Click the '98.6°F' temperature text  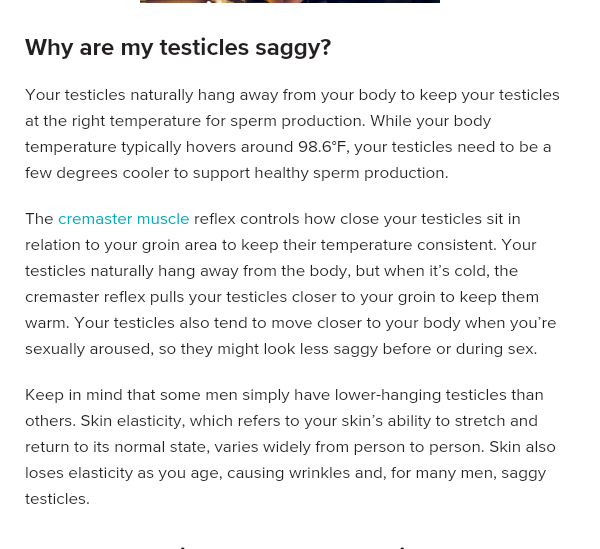click(x=322, y=147)
